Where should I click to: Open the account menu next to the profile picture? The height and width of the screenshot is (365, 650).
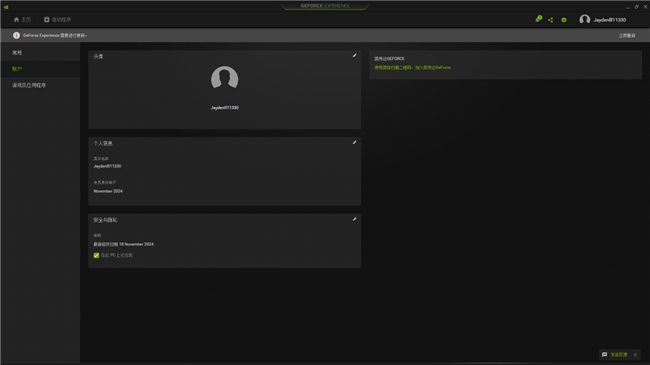click(x=609, y=20)
